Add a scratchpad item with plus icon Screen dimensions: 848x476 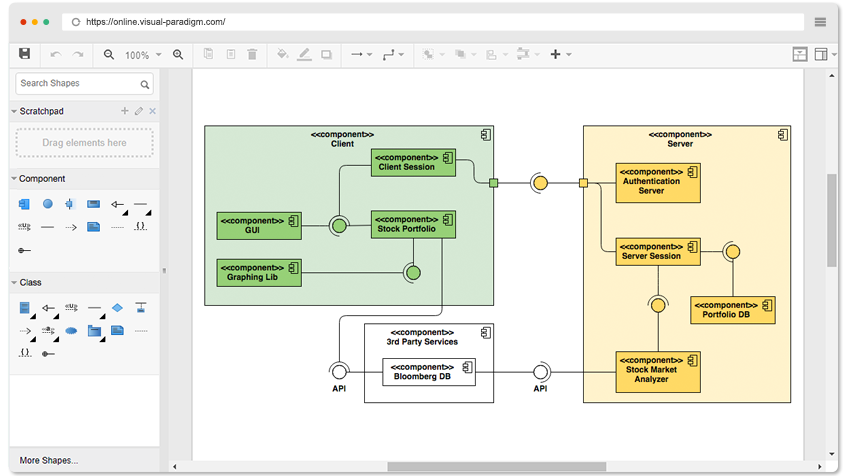pyautogui.click(x=124, y=111)
